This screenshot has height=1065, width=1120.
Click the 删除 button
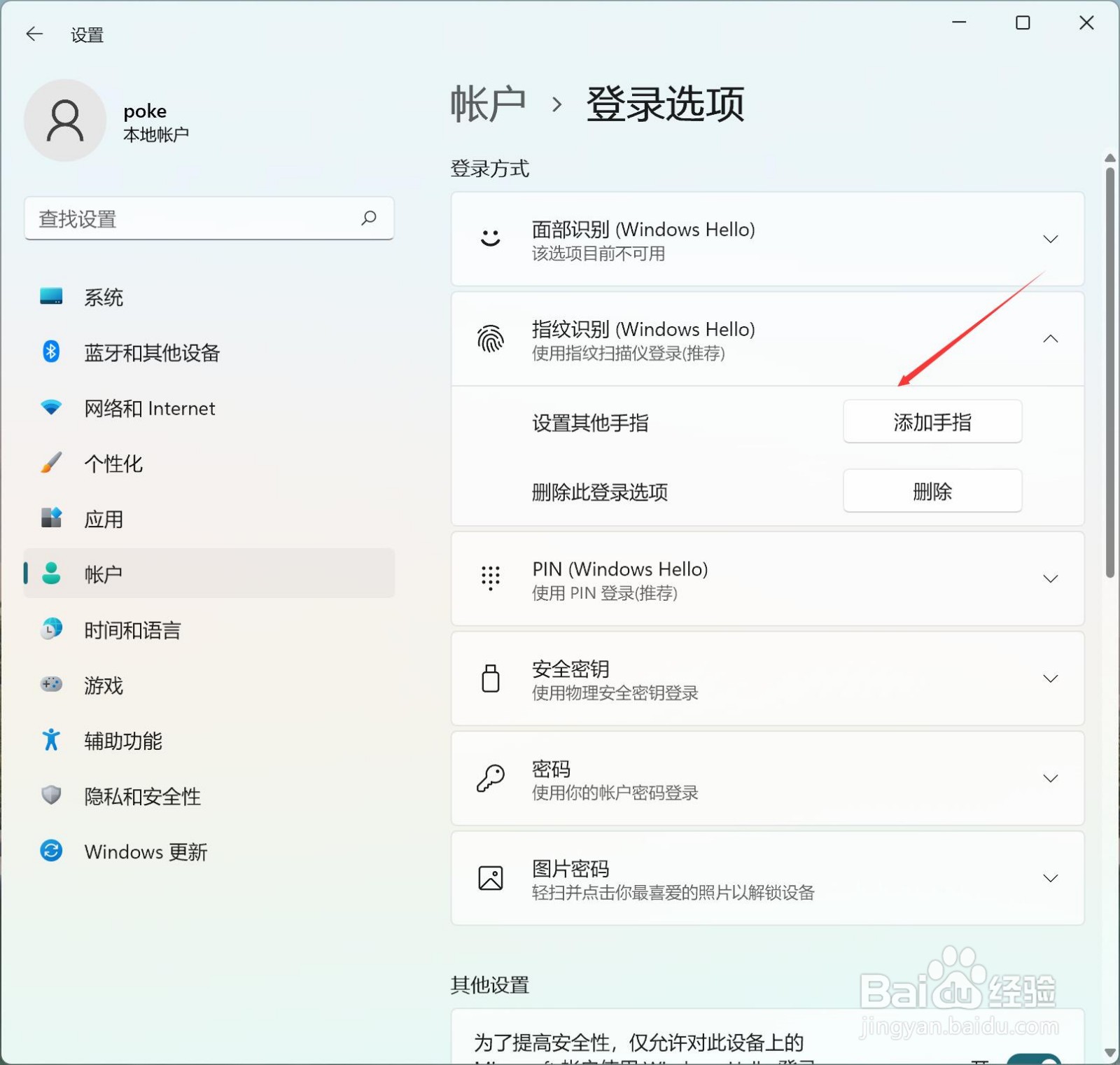(932, 491)
